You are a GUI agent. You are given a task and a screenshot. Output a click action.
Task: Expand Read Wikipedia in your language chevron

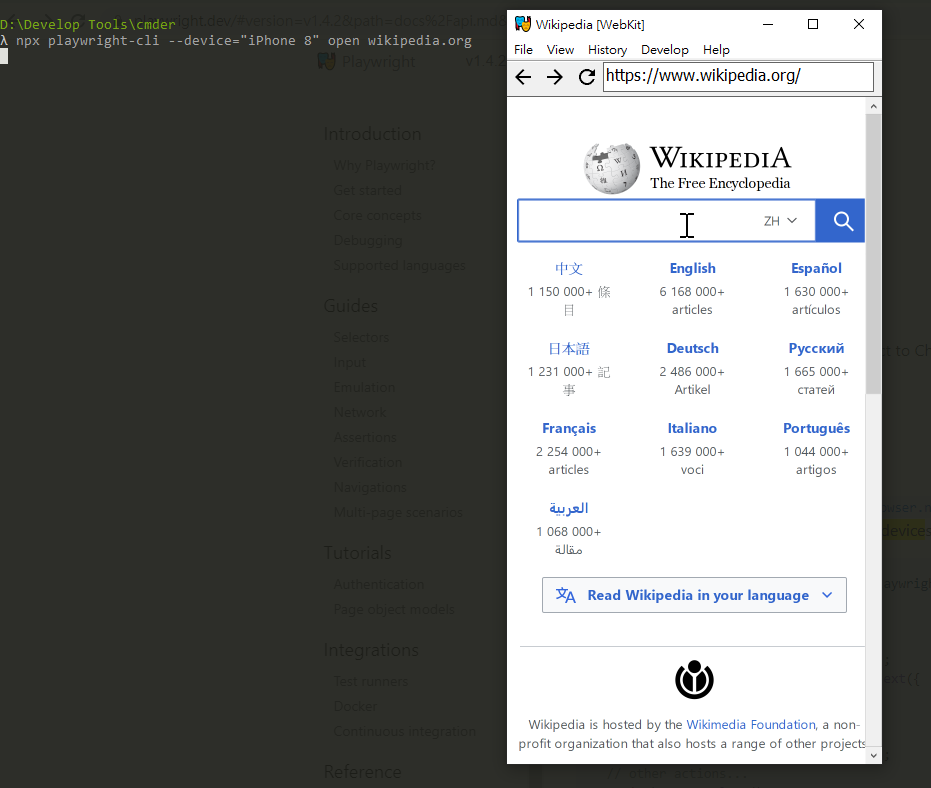tap(827, 595)
